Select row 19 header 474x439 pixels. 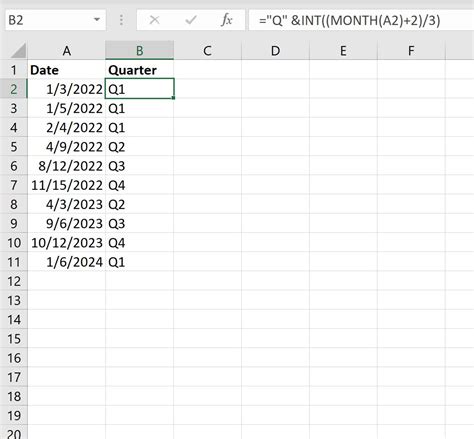[x=14, y=416]
